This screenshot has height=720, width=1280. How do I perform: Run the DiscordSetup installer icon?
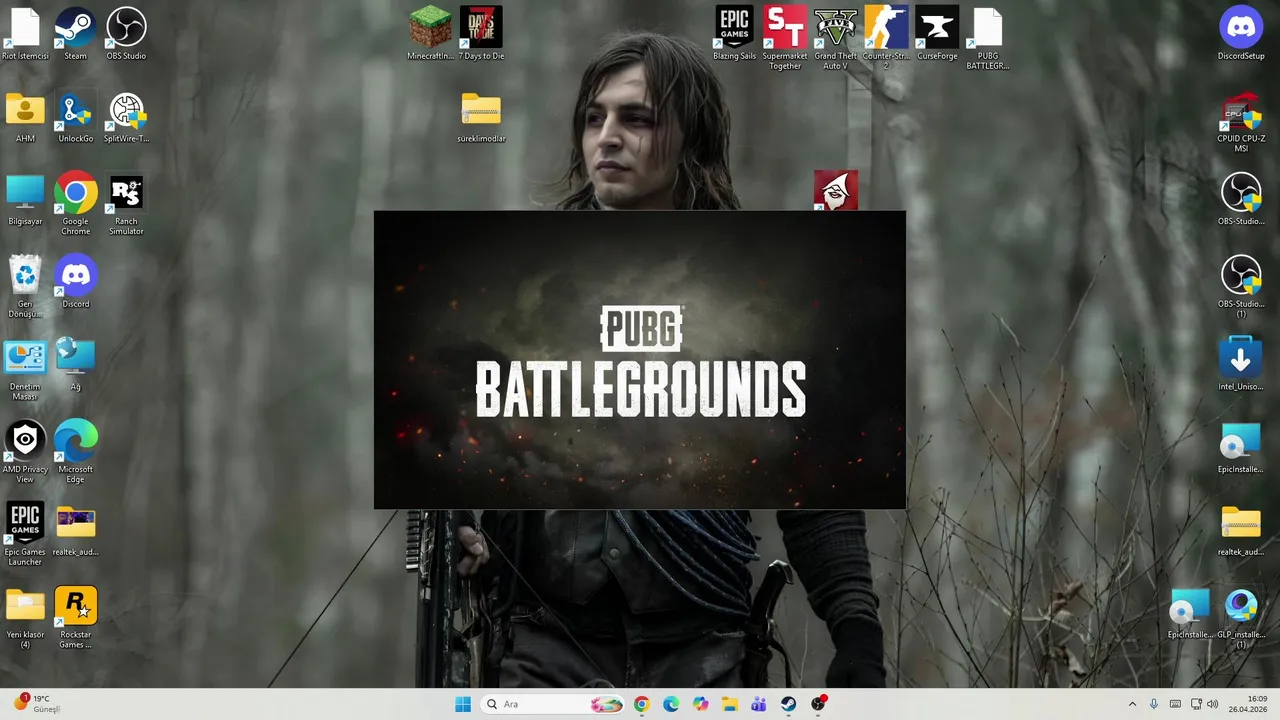pos(1241,34)
